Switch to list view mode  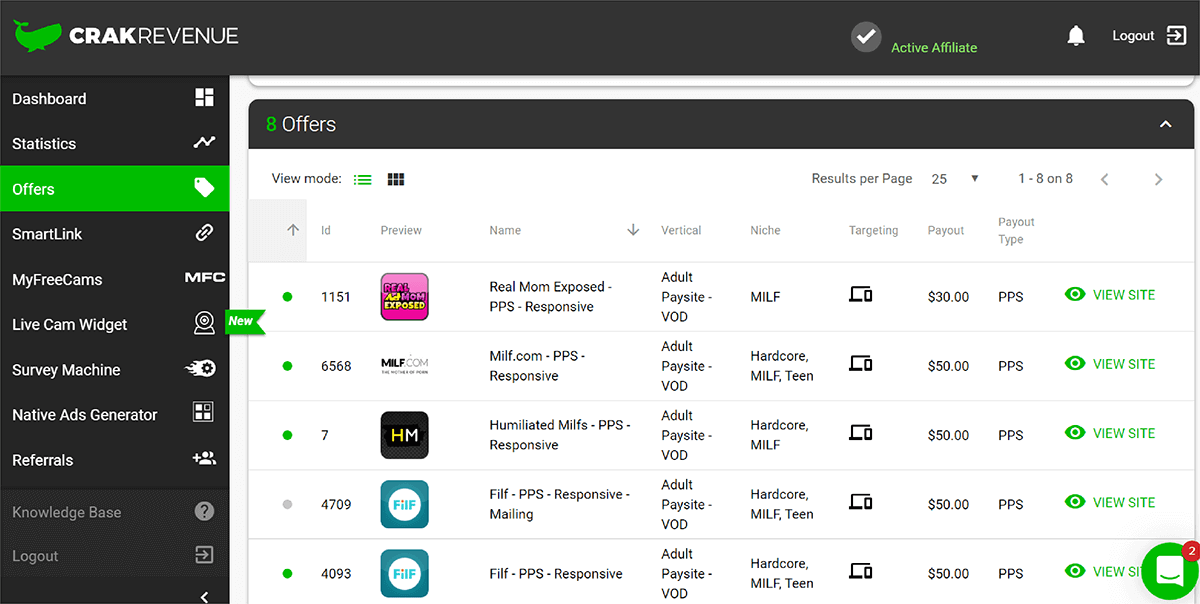362,179
